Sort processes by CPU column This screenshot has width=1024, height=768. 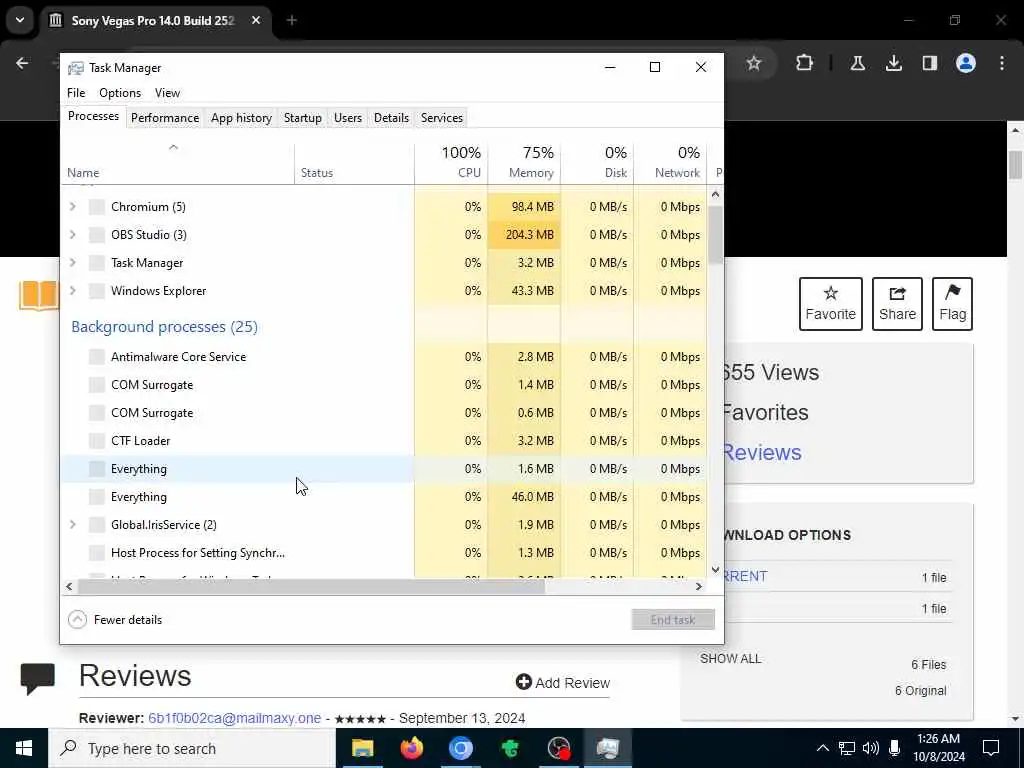(451, 163)
